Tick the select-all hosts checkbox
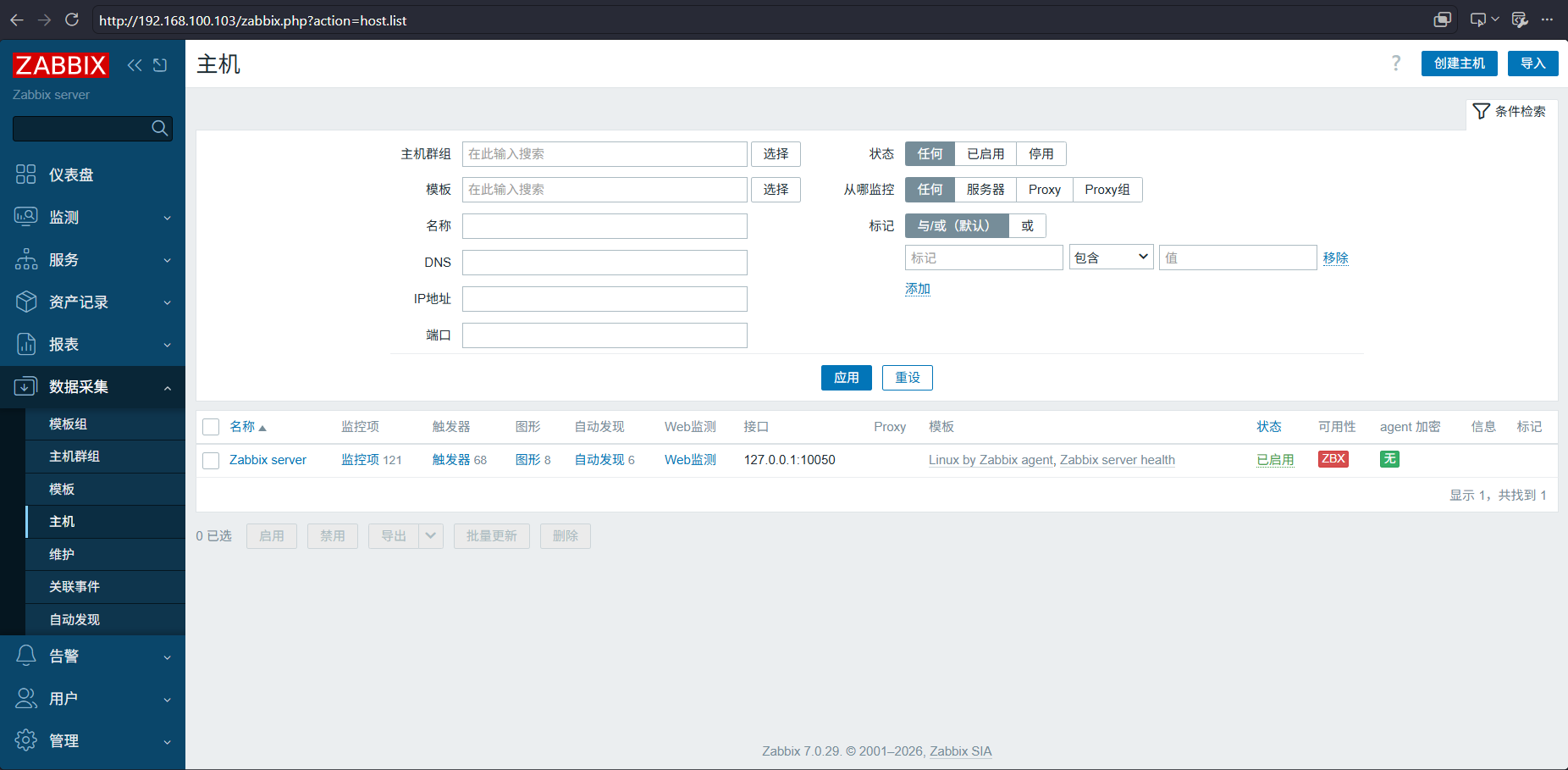This screenshot has height=770, width=1568. (x=211, y=427)
